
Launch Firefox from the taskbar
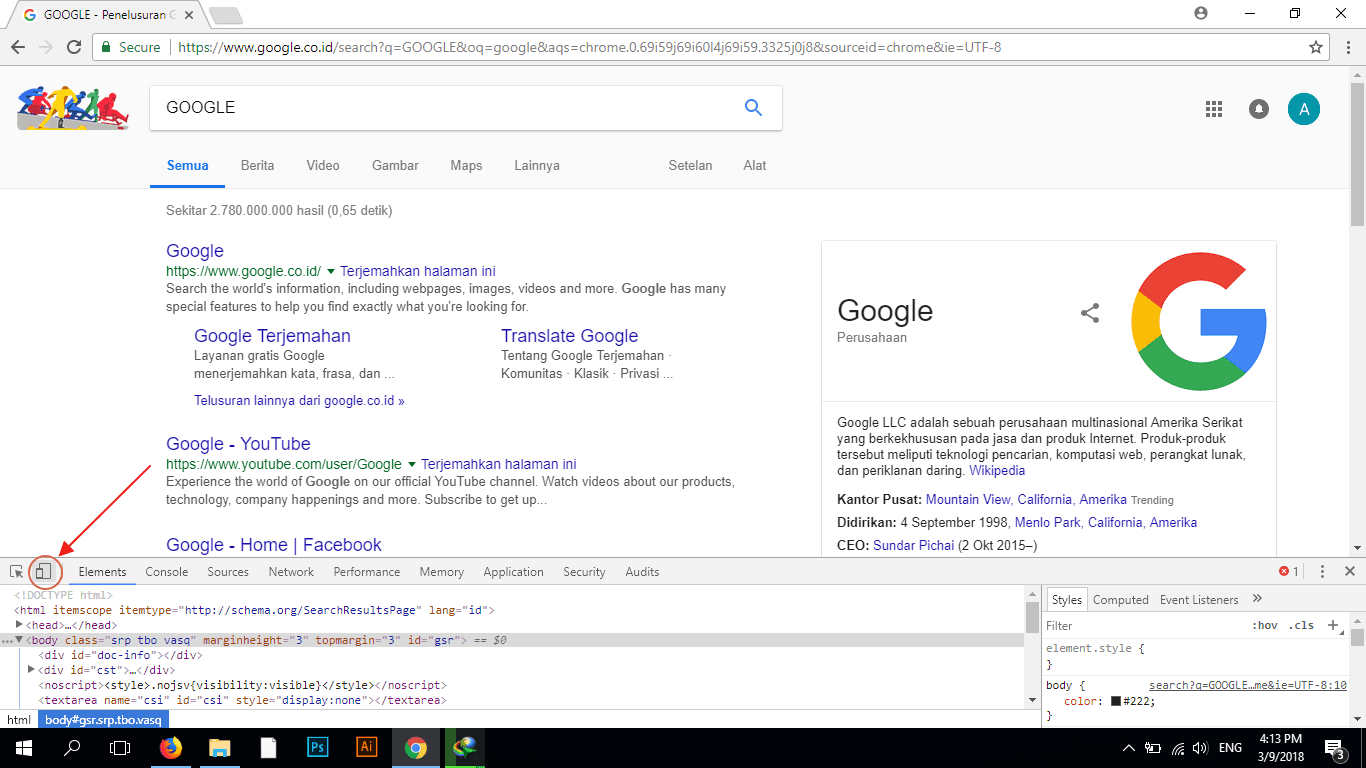click(171, 747)
